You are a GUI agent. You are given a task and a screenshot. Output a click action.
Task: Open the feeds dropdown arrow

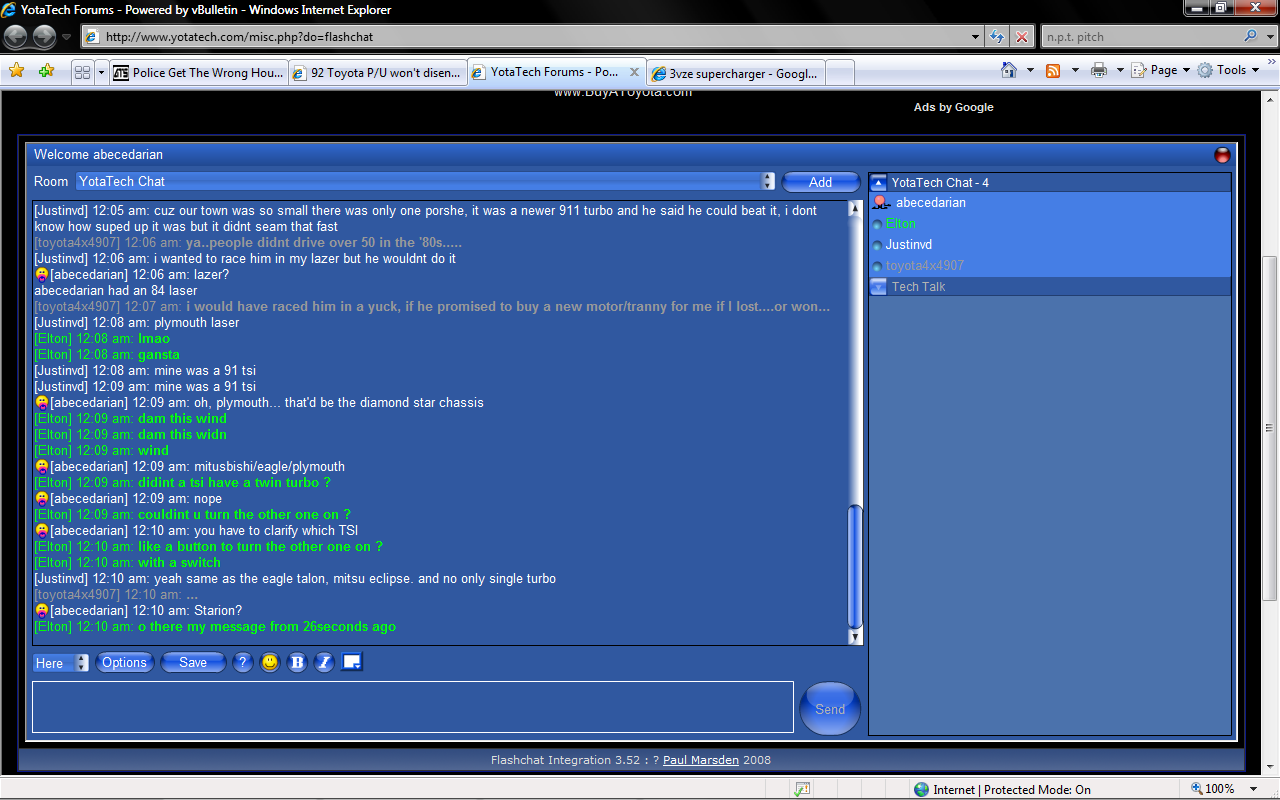click(x=1075, y=70)
